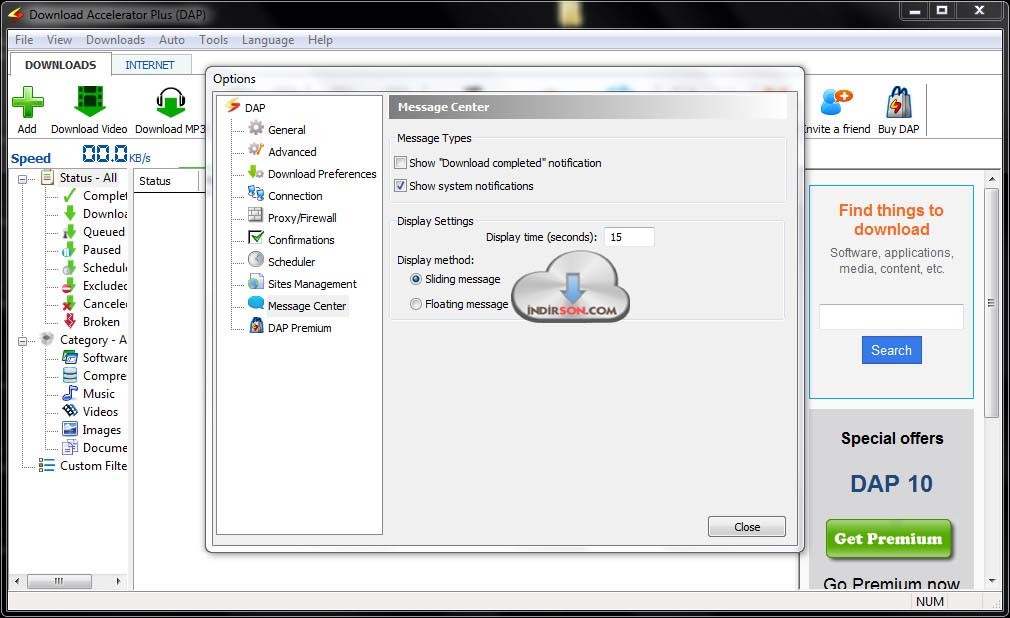Select Sliding message display method
1010x618 pixels.
click(416, 279)
